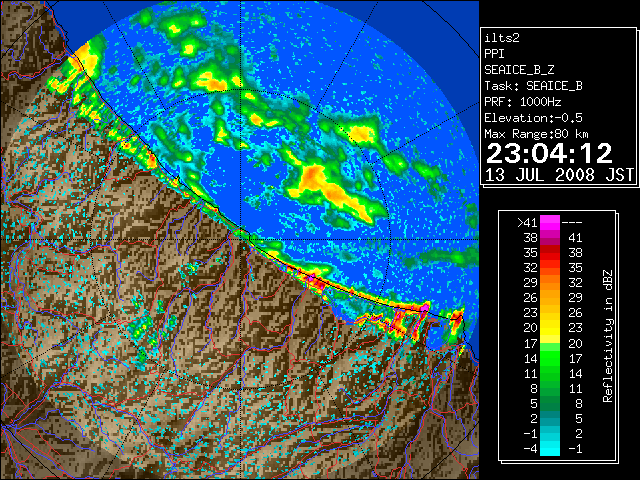Pick the orange 29 dBZ legend band
This screenshot has width=640, height=480.
coord(550,283)
